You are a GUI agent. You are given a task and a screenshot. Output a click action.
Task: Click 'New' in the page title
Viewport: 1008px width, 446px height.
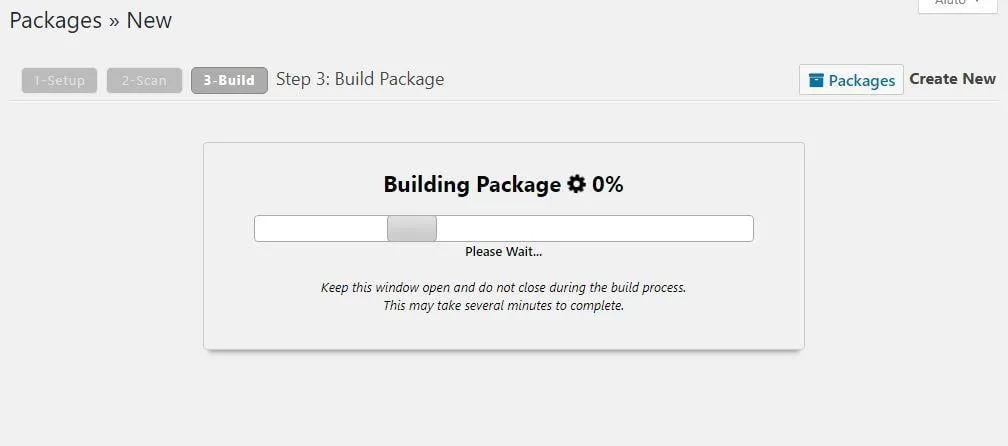(149, 20)
